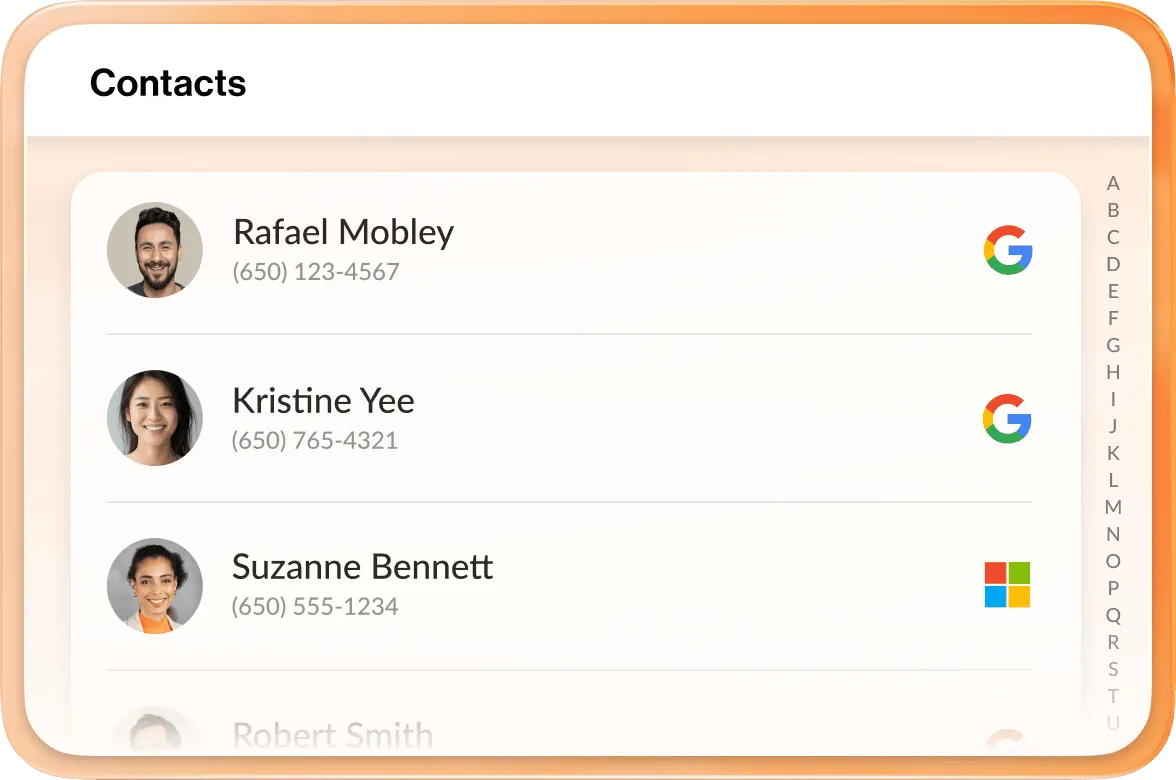Select Kristine Yee from the contact list
This screenshot has width=1176, height=780.
[323, 400]
